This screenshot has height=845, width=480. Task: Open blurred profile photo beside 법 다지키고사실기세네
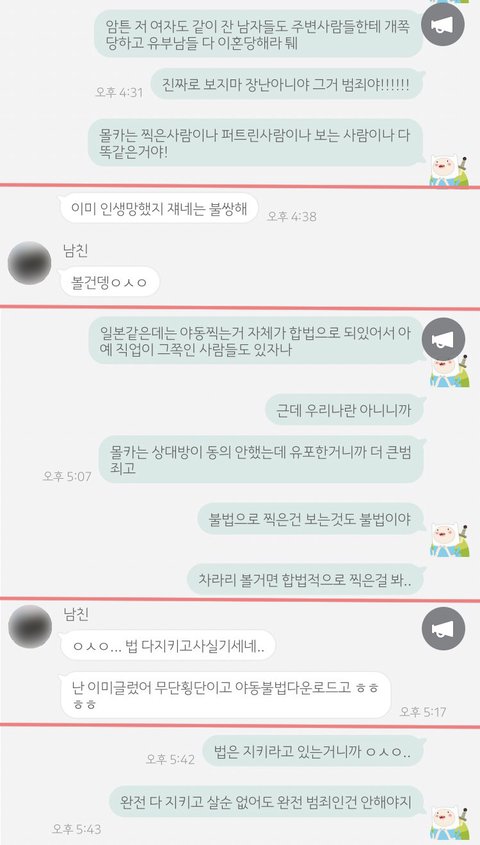(x=30, y=626)
